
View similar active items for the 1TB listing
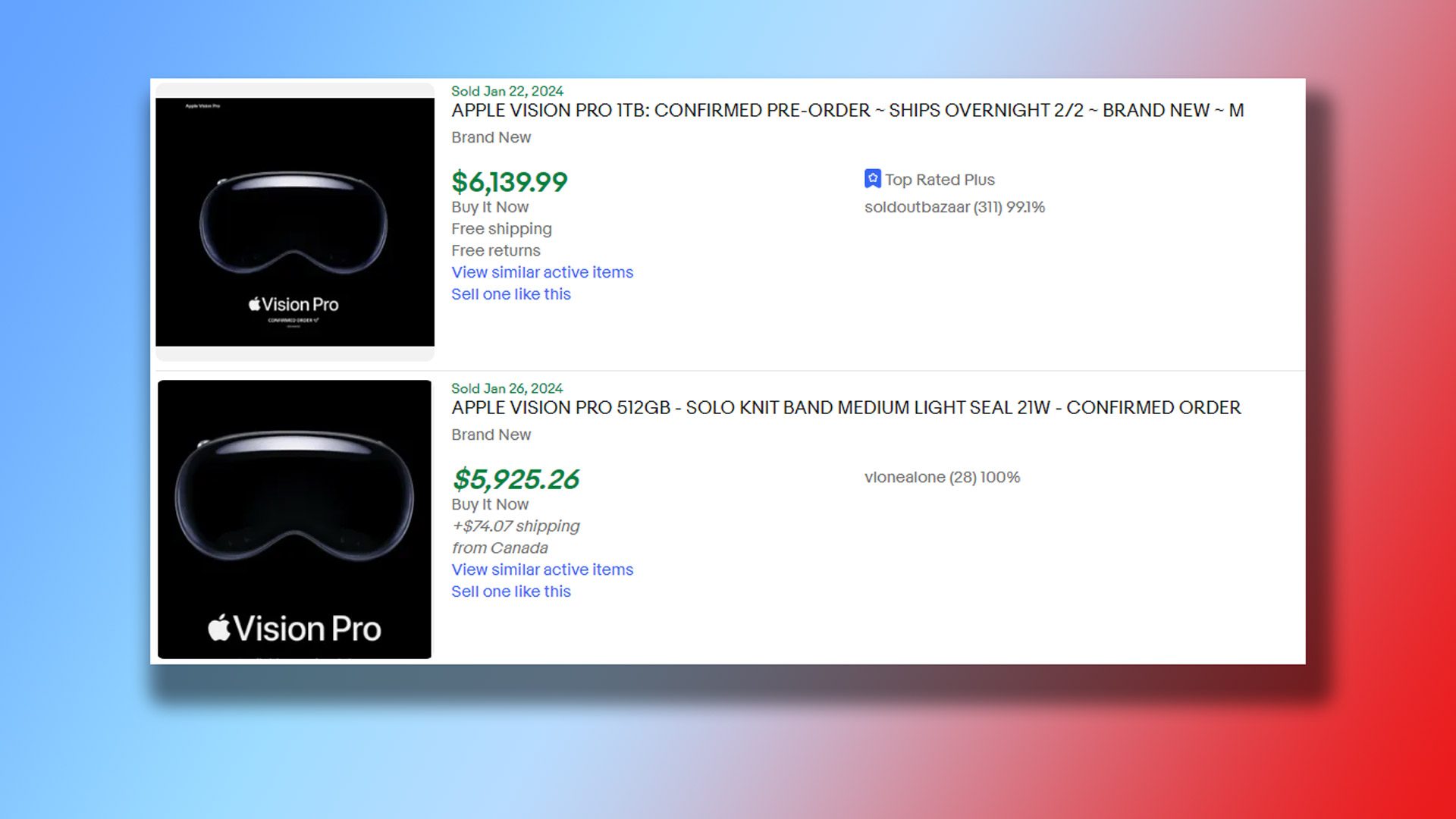point(542,272)
